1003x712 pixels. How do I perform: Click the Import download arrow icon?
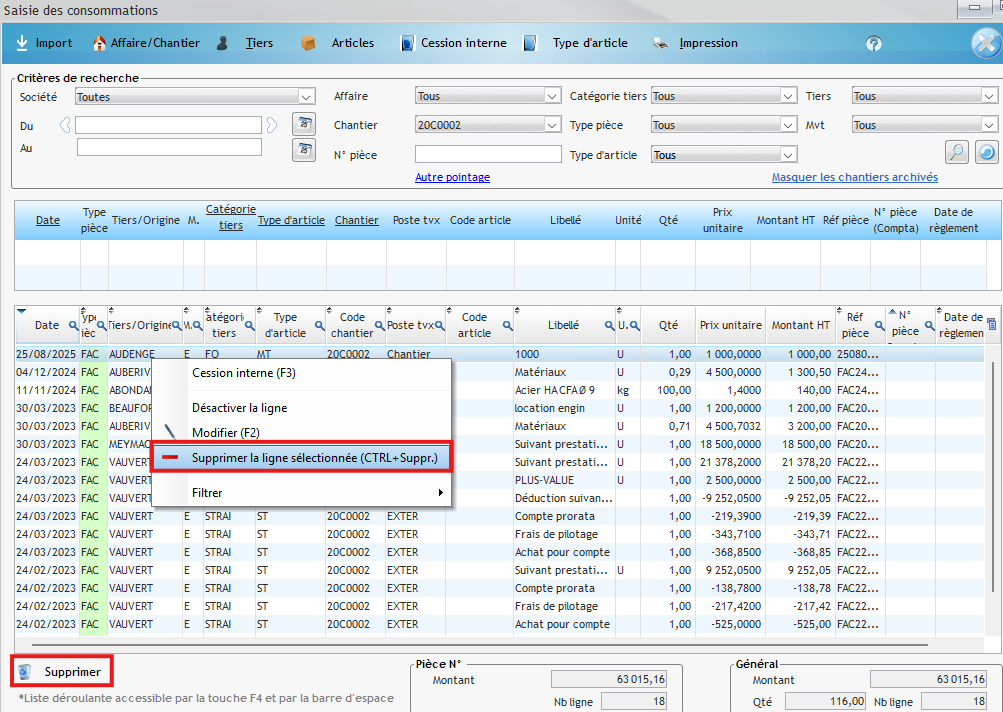coord(22,43)
